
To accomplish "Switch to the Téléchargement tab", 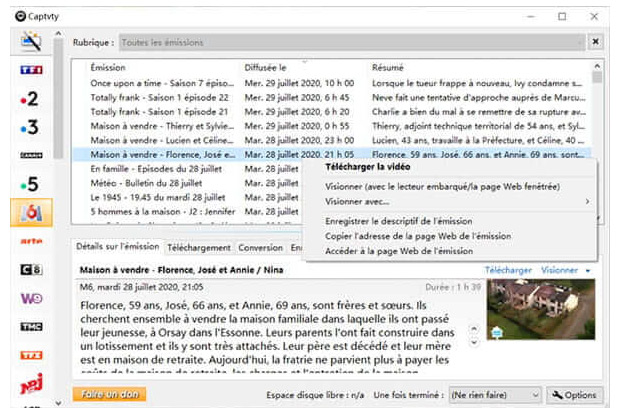I will [199, 248].
